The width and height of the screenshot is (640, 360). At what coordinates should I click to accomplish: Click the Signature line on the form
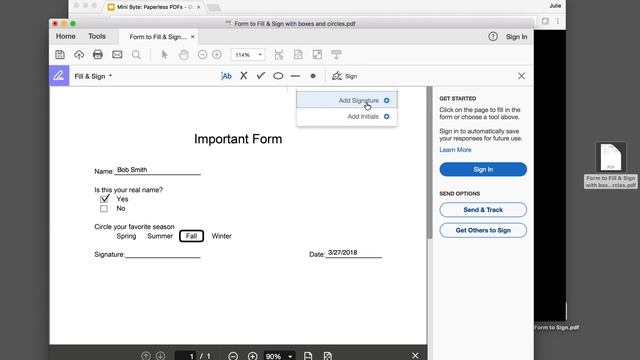pos(162,254)
